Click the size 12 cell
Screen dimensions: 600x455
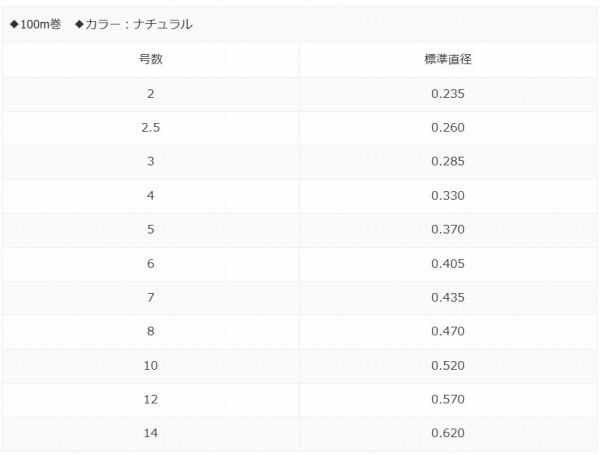pos(150,400)
